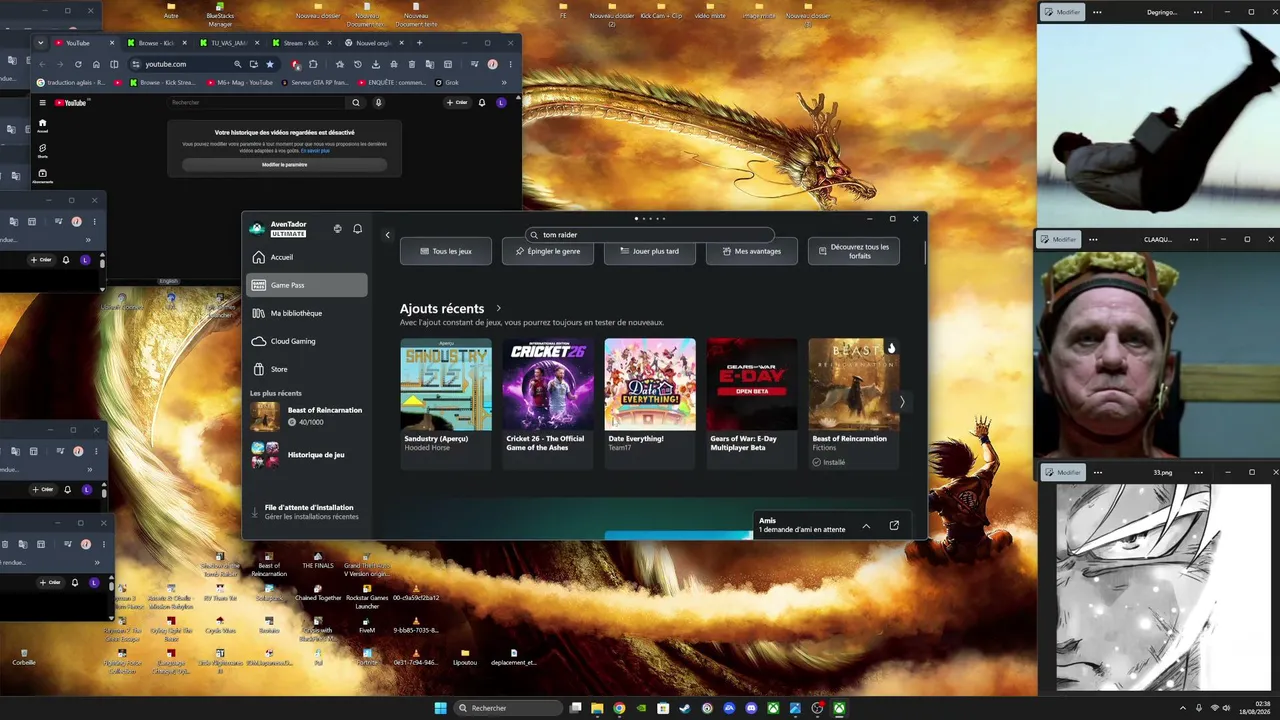
Task: Show hidden system tray icons
Action: [x=1183, y=708]
